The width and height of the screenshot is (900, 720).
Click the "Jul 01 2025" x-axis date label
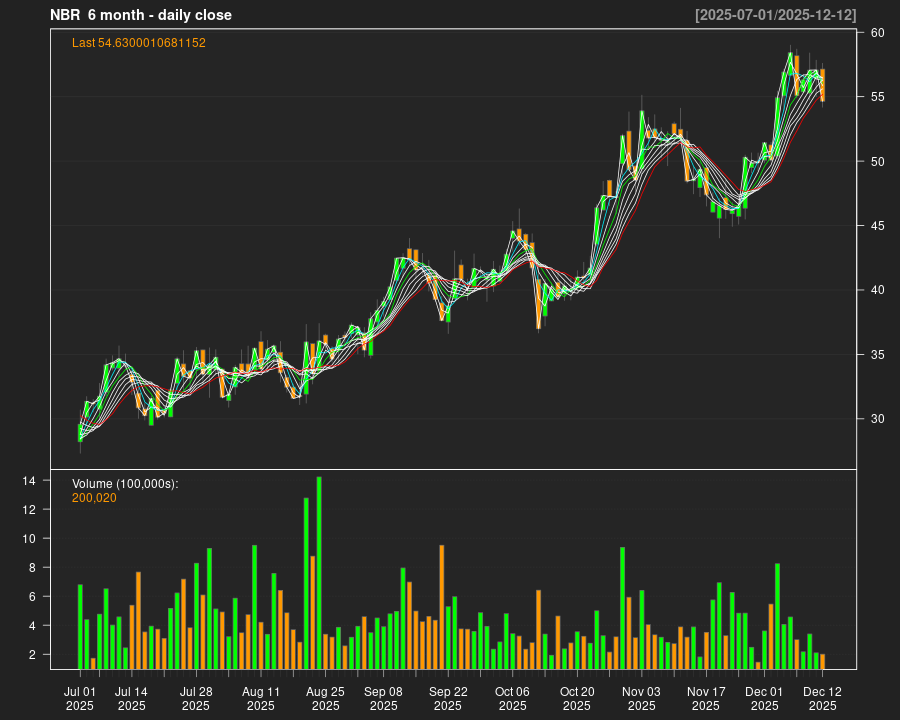[x=80, y=698]
